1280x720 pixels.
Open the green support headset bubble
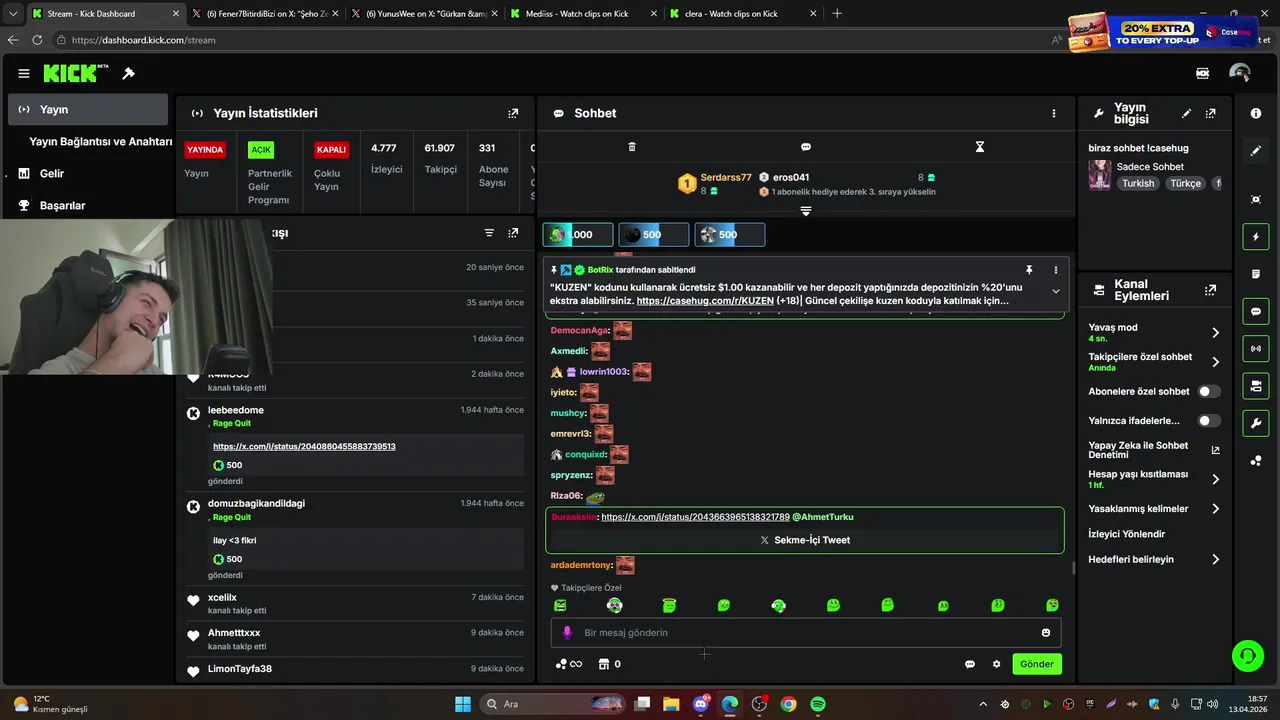[1247, 656]
